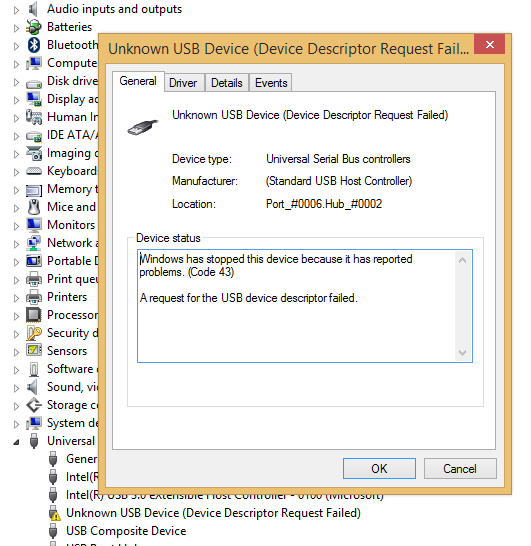The width and height of the screenshot is (531, 546).
Task: Open the Details tab
Action: [x=227, y=83]
